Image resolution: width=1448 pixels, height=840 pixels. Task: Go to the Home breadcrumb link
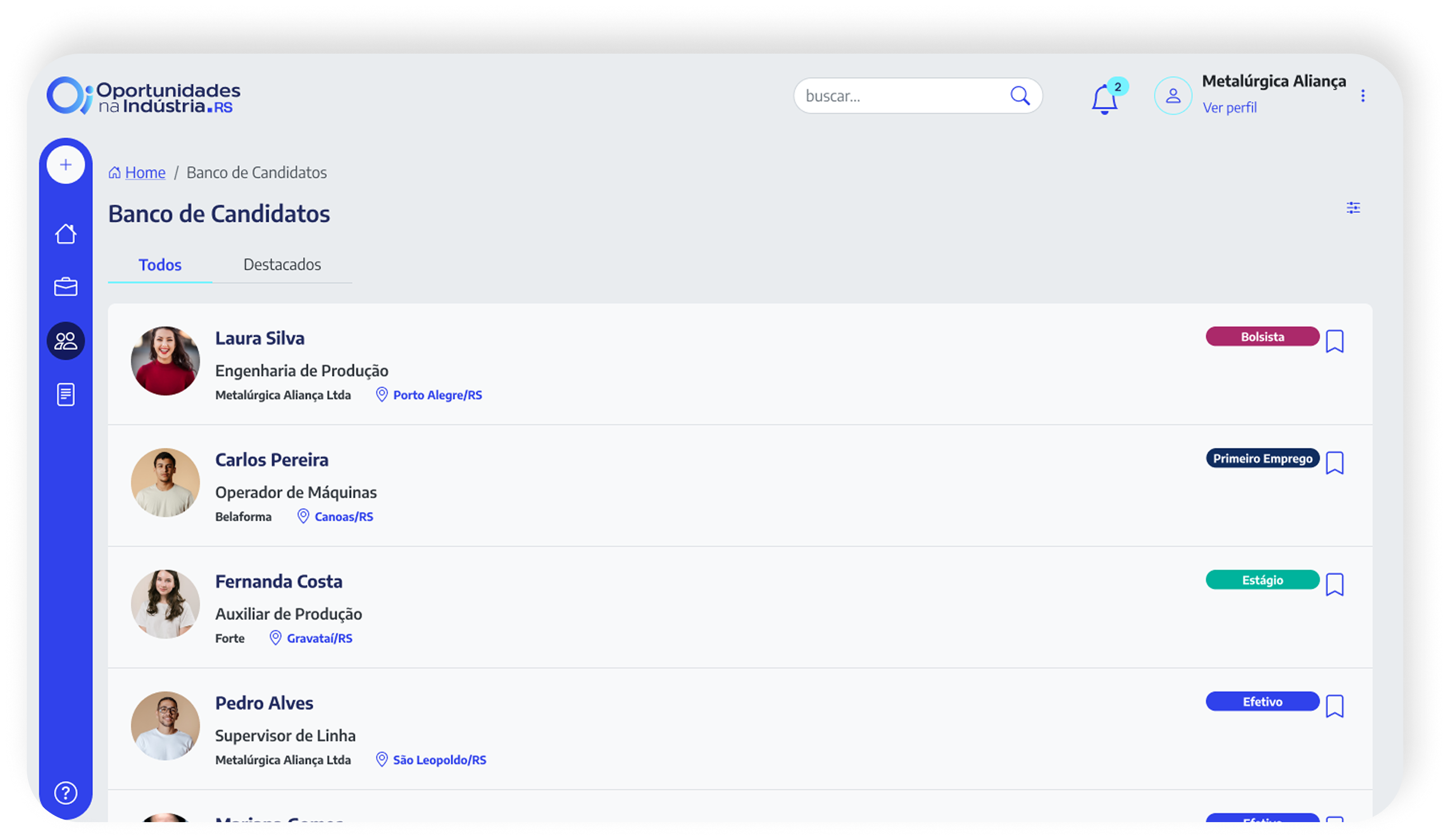point(145,173)
